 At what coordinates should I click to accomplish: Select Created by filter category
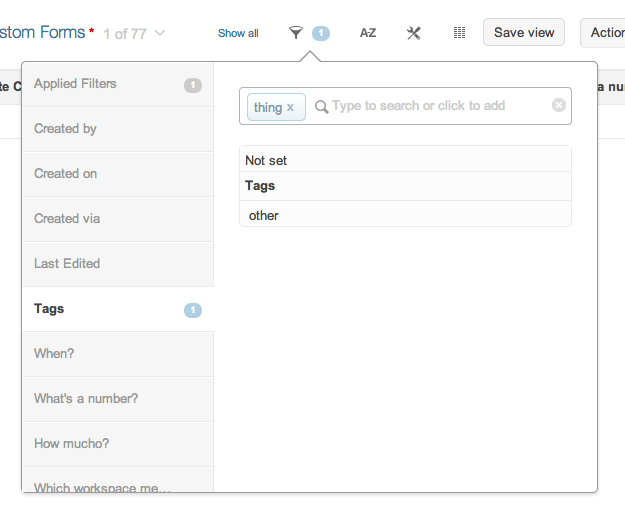(x=118, y=129)
